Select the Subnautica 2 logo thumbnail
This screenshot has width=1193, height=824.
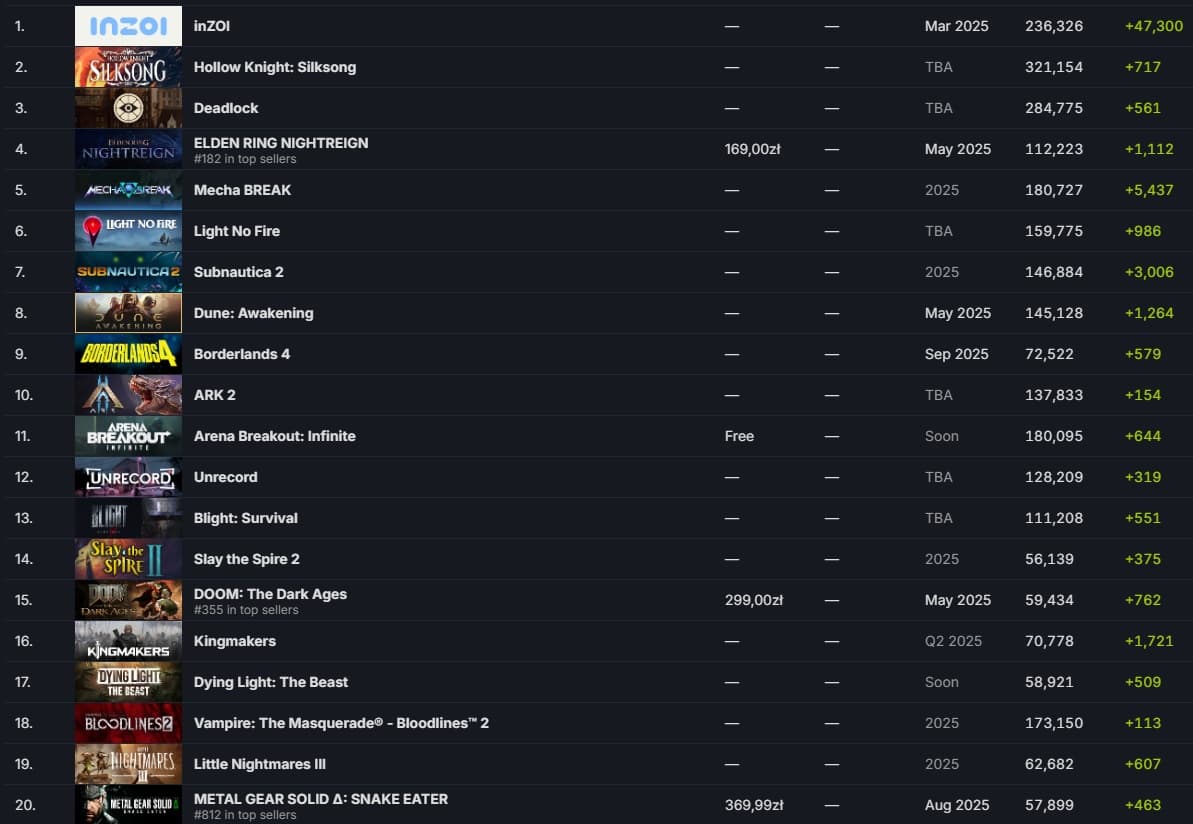[x=128, y=272]
